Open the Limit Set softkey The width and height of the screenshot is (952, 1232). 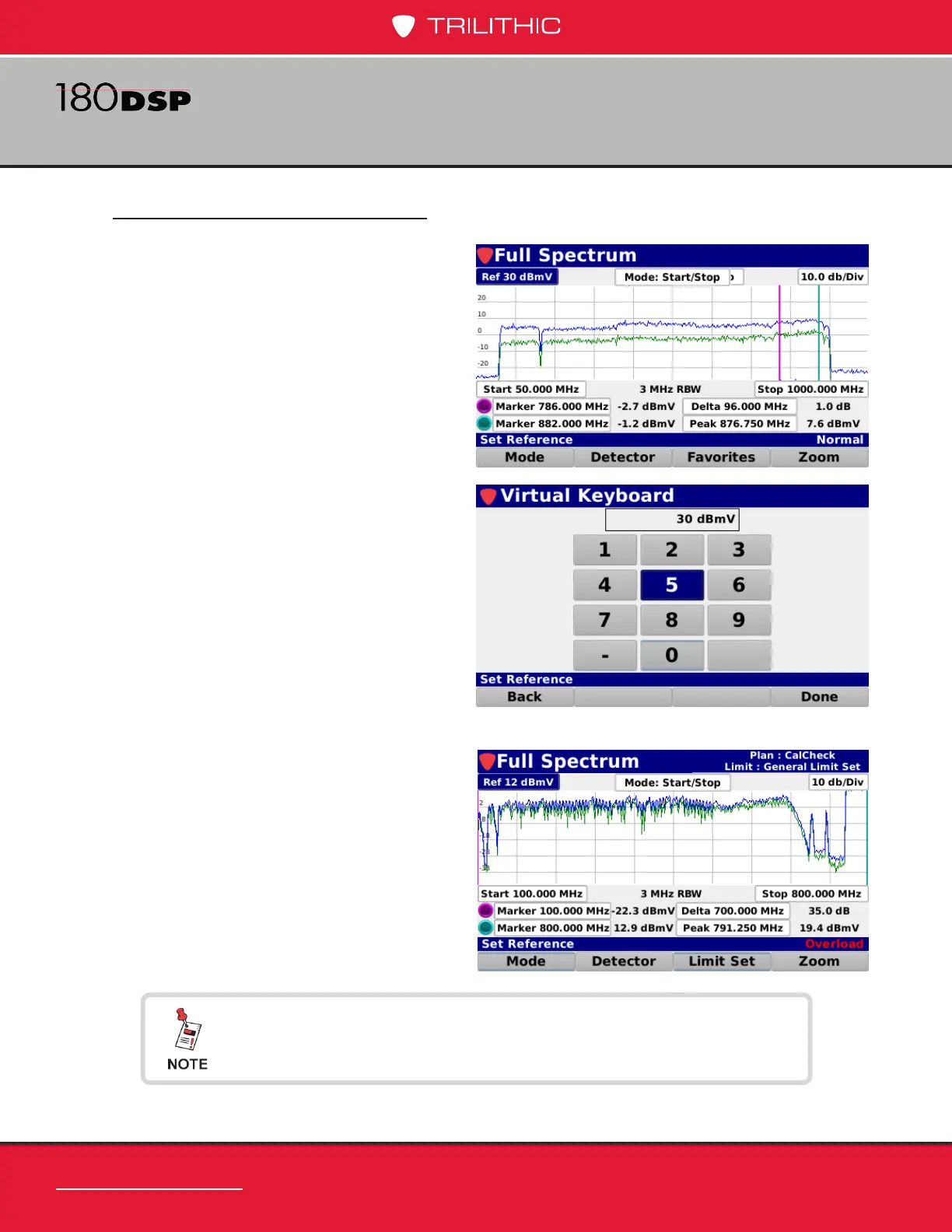tap(722, 961)
